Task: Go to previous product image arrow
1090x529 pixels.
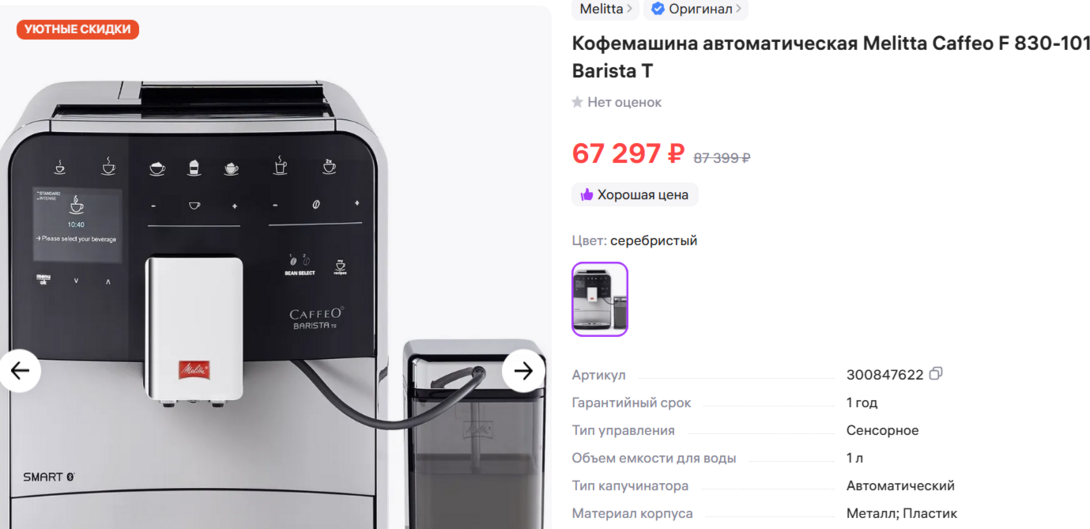Action: pos(20,371)
